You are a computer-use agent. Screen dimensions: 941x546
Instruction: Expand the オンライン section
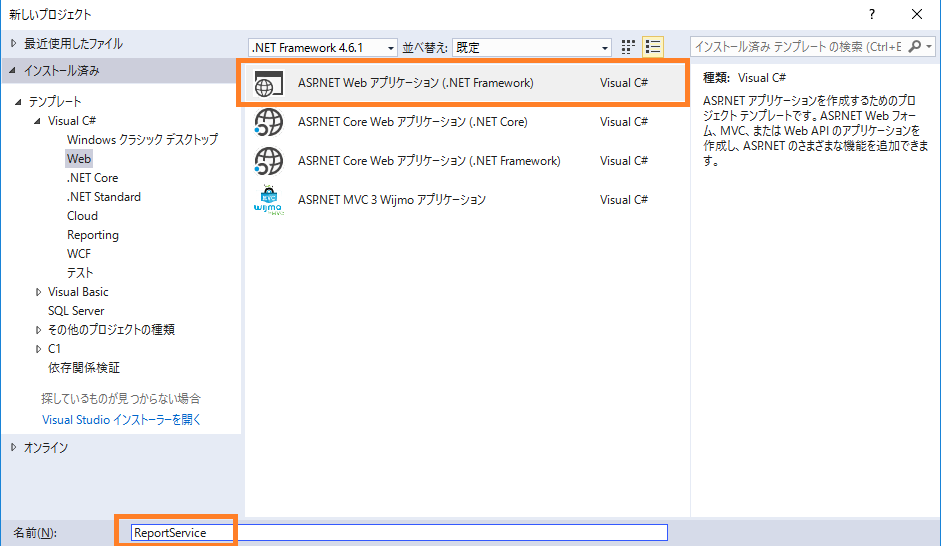pyautogui.click(x=13, y=447)
